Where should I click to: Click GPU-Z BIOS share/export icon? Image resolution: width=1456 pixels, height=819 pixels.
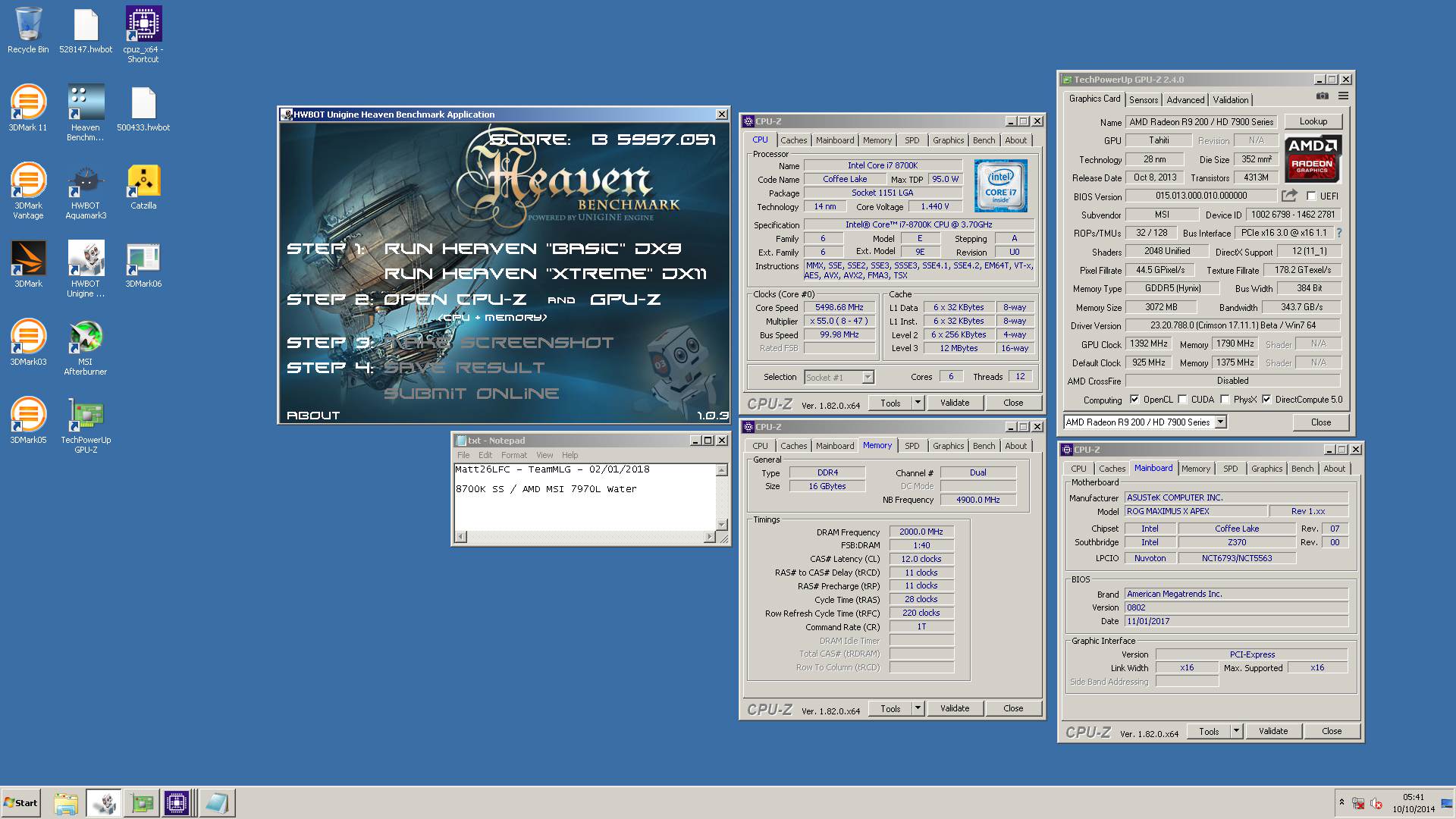click(x=1289, y=196)
